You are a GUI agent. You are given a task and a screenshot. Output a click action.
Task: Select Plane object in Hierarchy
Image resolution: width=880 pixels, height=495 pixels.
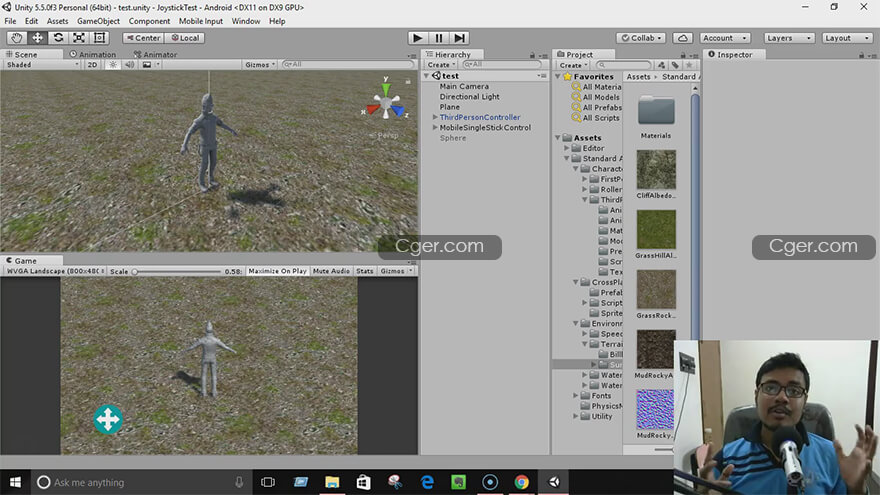[450, 107]
